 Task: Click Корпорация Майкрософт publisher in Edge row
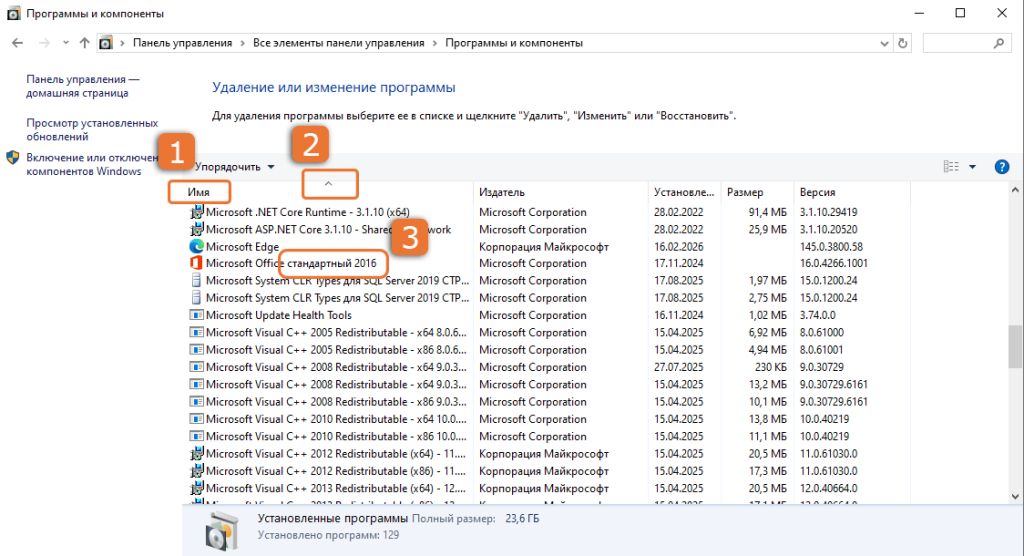pyautogui.click(x=543, y=246)
